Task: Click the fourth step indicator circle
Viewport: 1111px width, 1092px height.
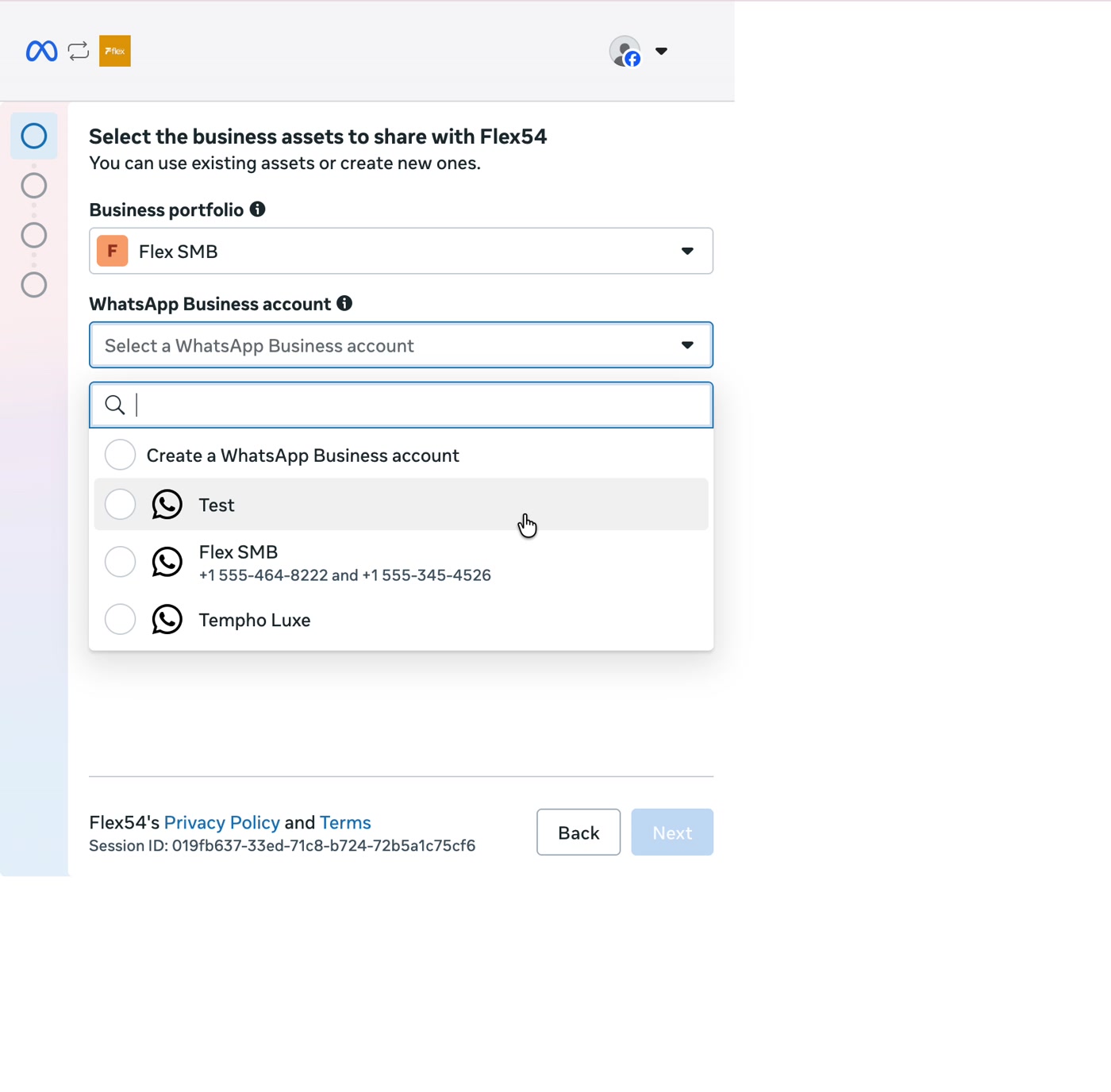Action: [x=34, y=285]
